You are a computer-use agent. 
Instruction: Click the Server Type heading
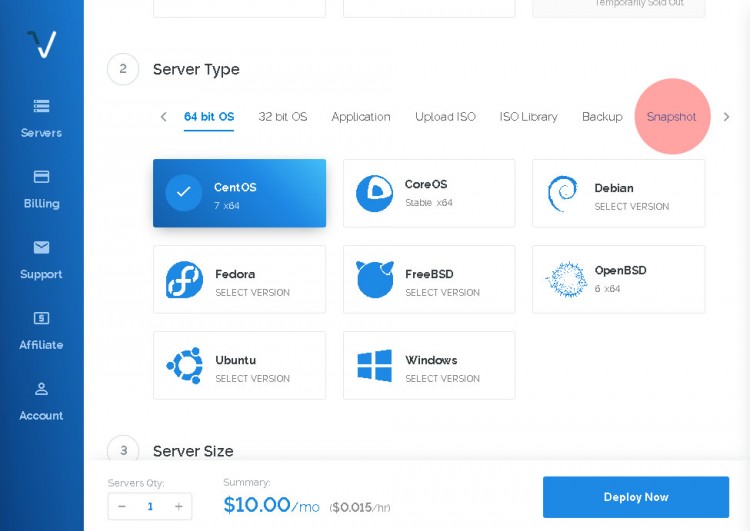tap(196, 70)
